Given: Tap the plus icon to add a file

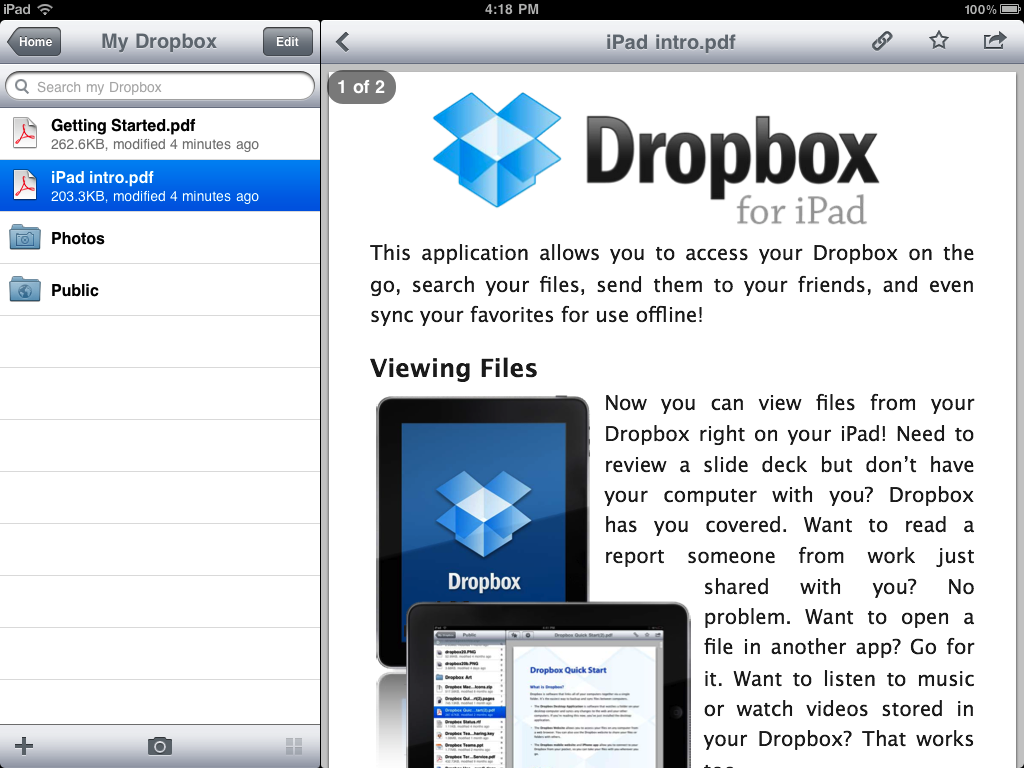Looking at the screenshot, I should pyautogui.click(x=24, y=746).
